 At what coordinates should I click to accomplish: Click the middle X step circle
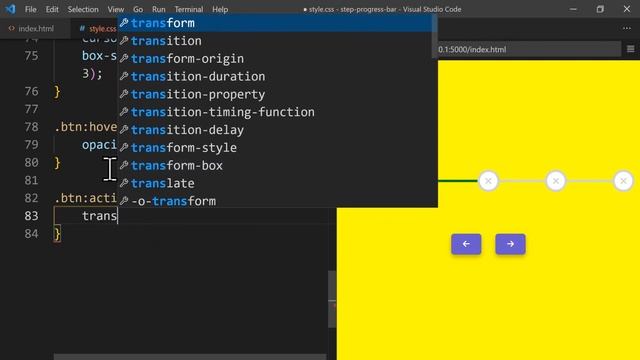556,181
